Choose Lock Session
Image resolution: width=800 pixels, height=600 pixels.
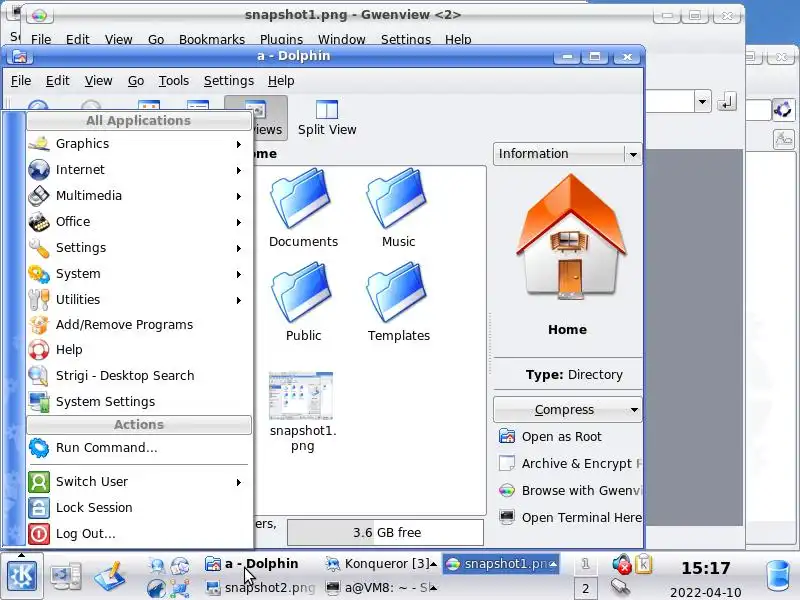139,508
